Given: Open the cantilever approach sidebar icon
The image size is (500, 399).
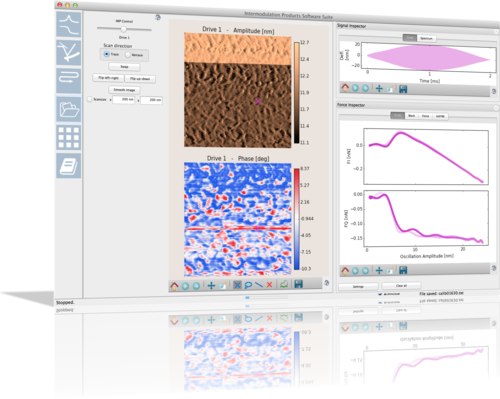Looking at the screenshot, I should [68, 52].
